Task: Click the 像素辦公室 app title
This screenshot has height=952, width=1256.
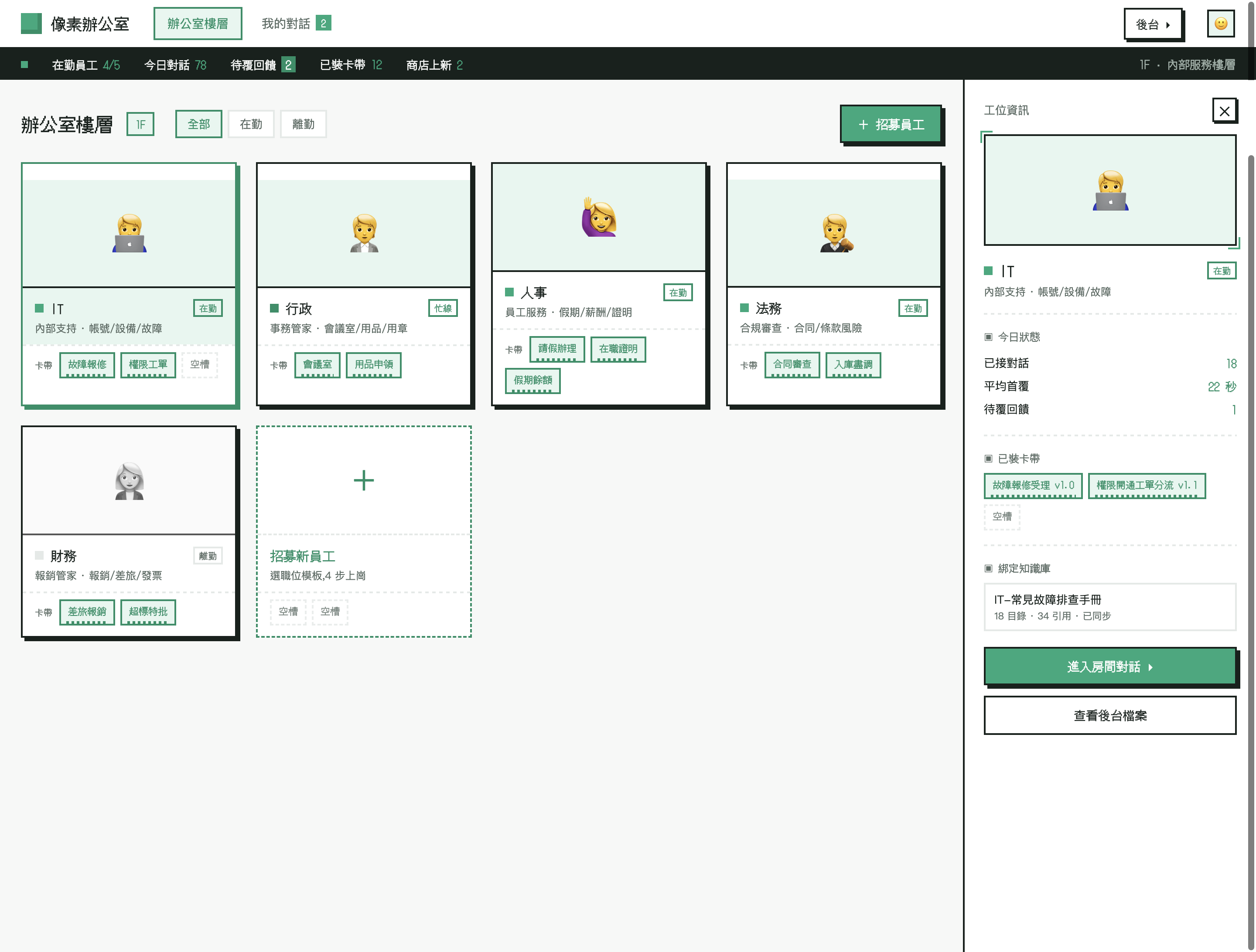Action: (x=90, y=23)
